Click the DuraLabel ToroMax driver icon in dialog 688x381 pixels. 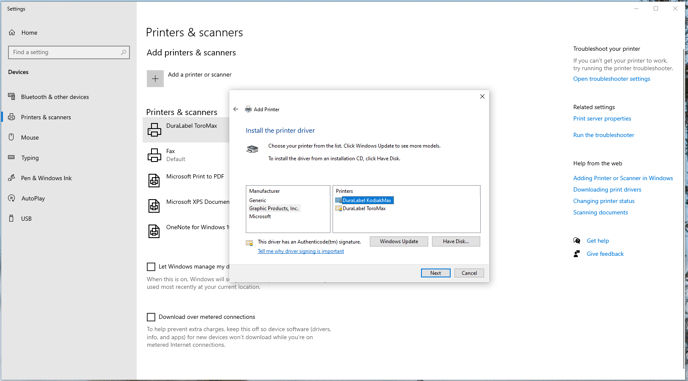point(338,208)
